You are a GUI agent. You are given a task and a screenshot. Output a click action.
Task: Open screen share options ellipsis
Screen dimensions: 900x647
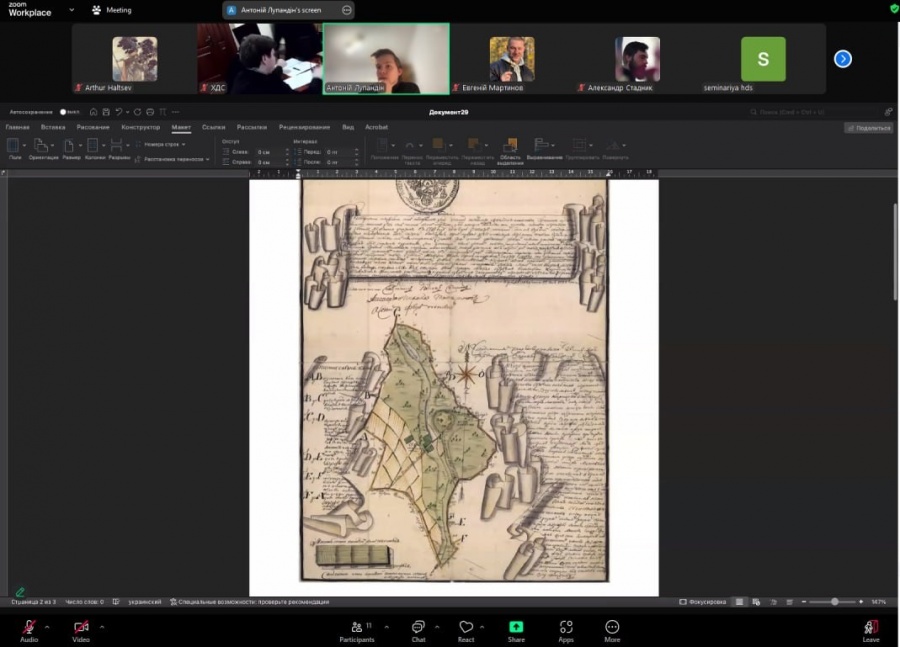347,10
